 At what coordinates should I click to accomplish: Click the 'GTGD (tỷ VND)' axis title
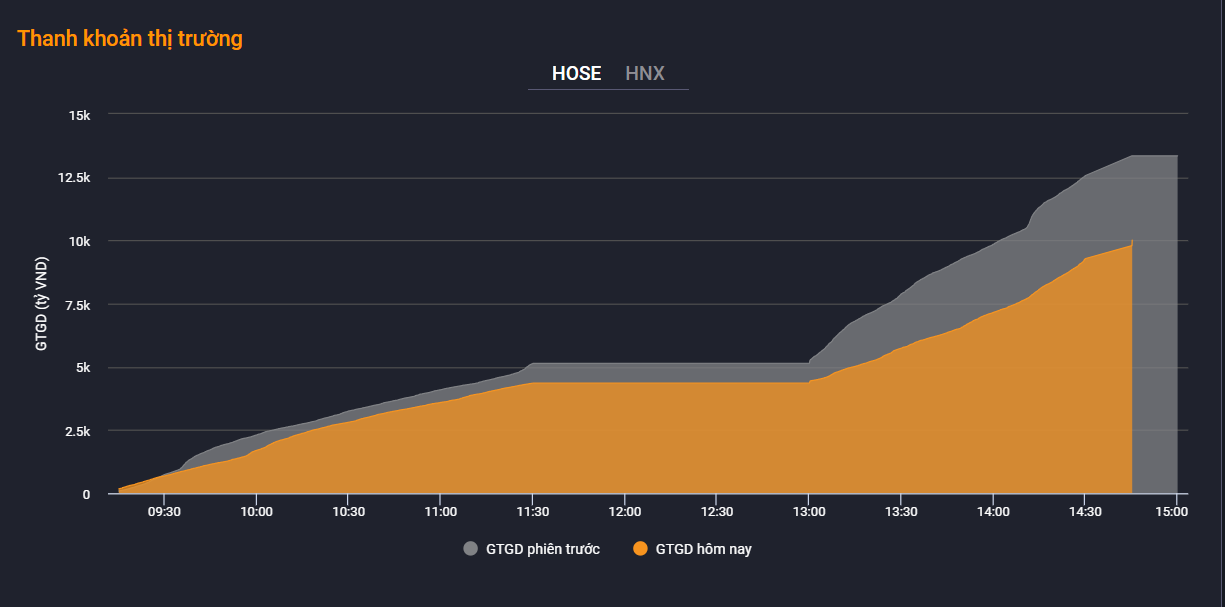click(42, 303)
